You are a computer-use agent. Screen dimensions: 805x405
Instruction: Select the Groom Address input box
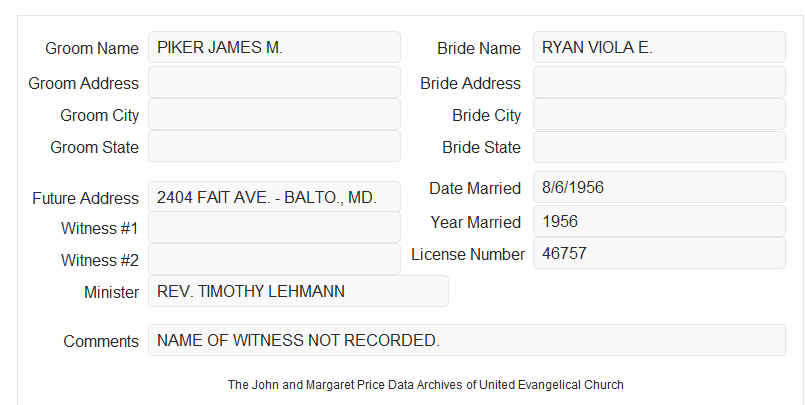click(274, 82)
